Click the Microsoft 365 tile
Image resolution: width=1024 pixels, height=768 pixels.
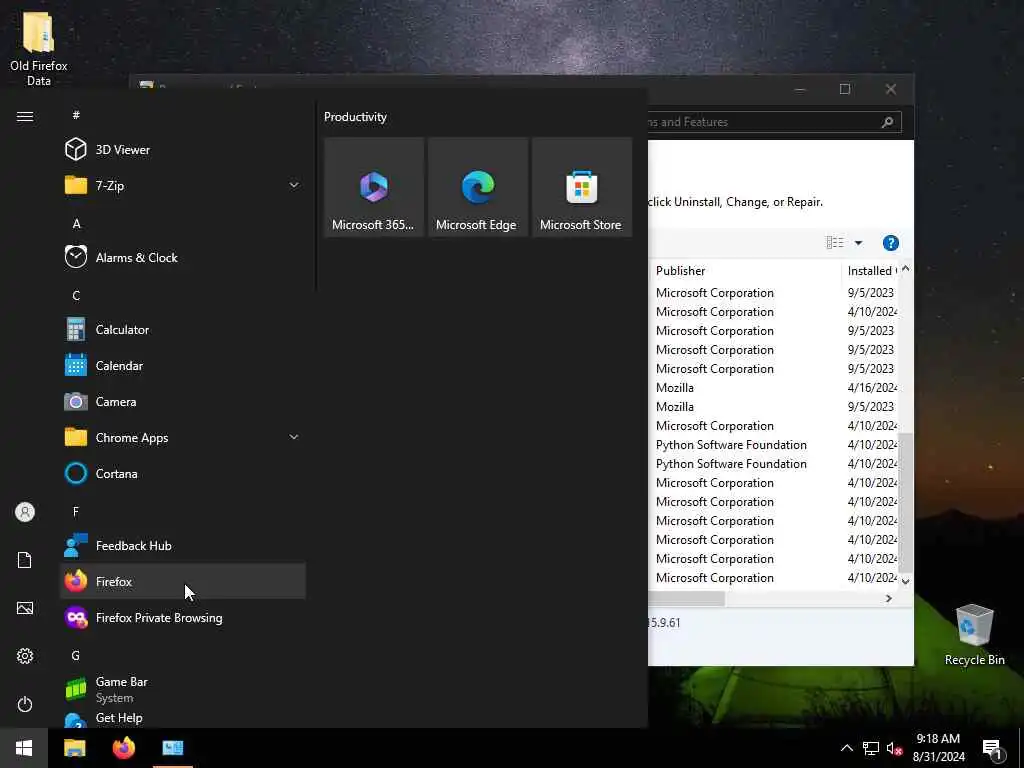pyautogui.click(x=374, y=187)
